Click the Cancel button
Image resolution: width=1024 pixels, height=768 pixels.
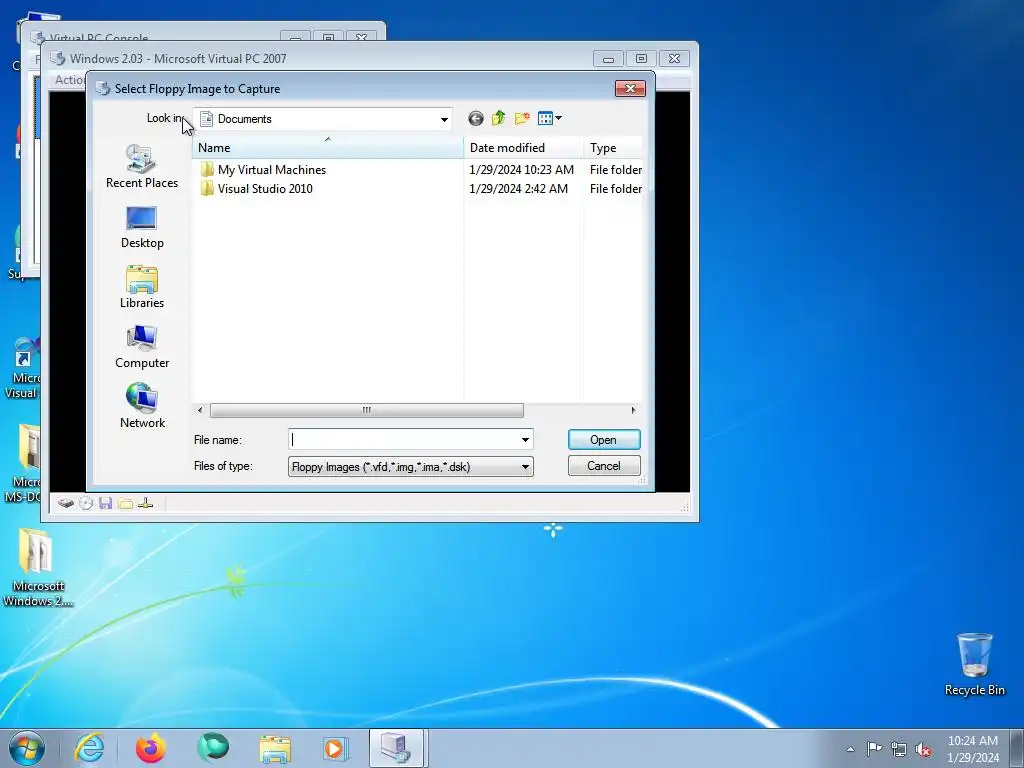(x=604, y=466)
